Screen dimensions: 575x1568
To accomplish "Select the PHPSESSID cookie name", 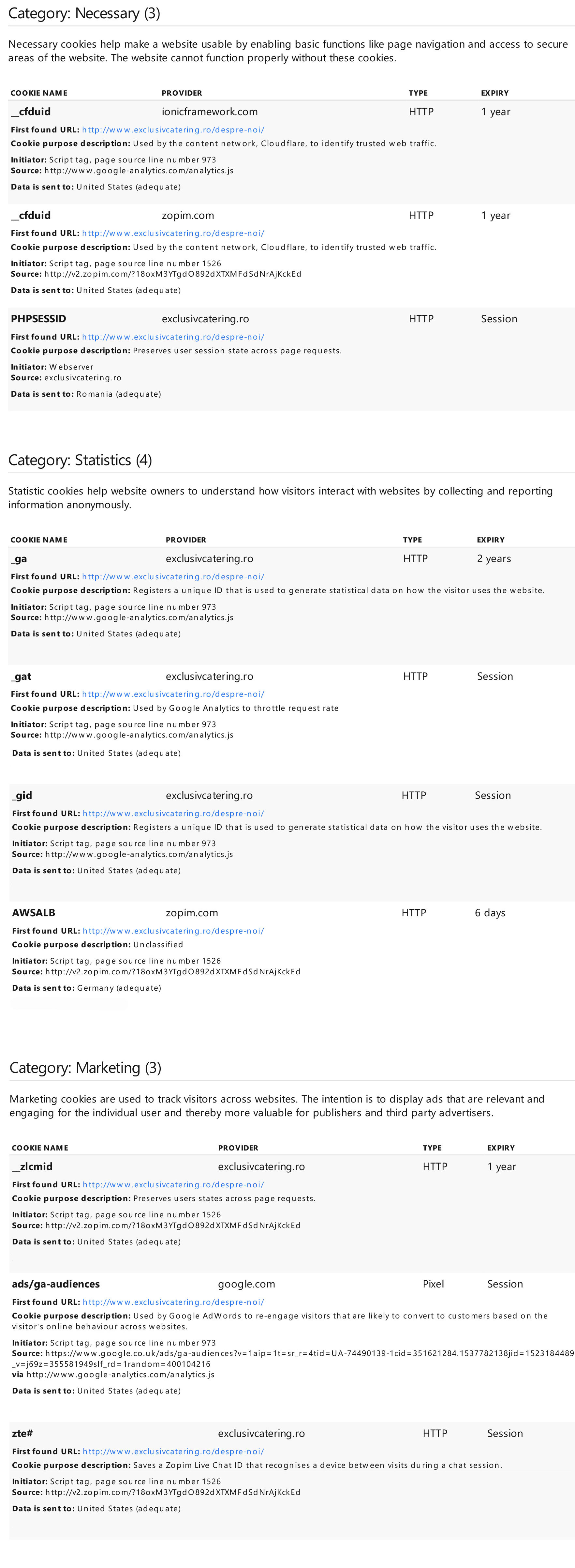I will pyautogui.click(x=38, y=319).
